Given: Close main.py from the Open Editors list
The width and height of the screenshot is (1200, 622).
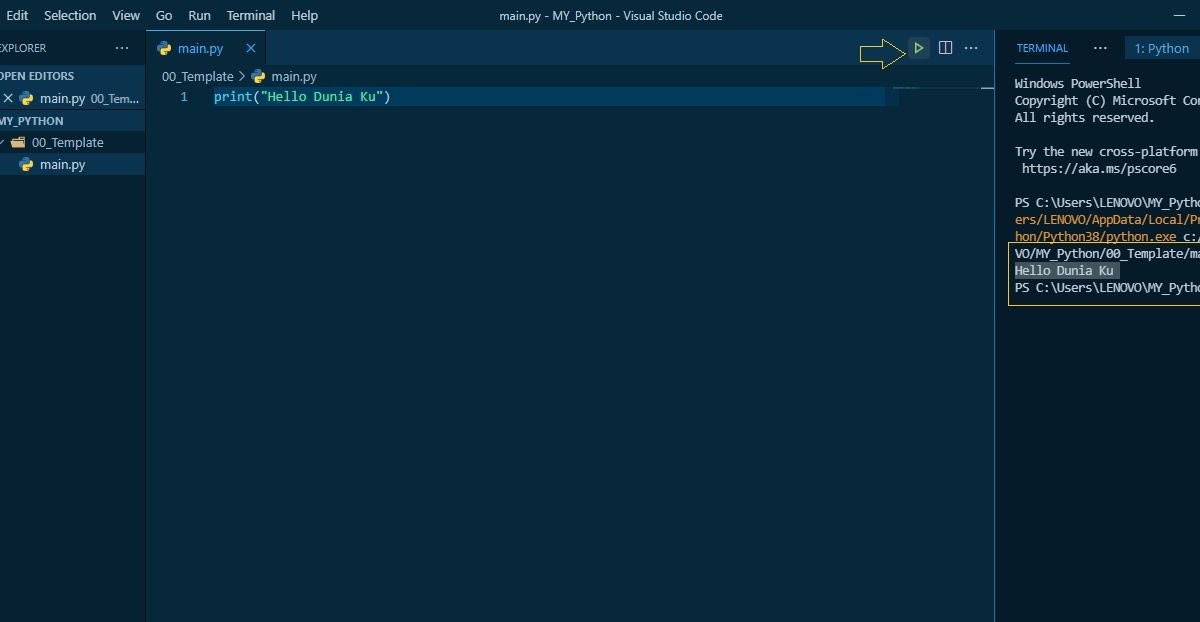Looking at the screenshot, I should pos(8,98).
